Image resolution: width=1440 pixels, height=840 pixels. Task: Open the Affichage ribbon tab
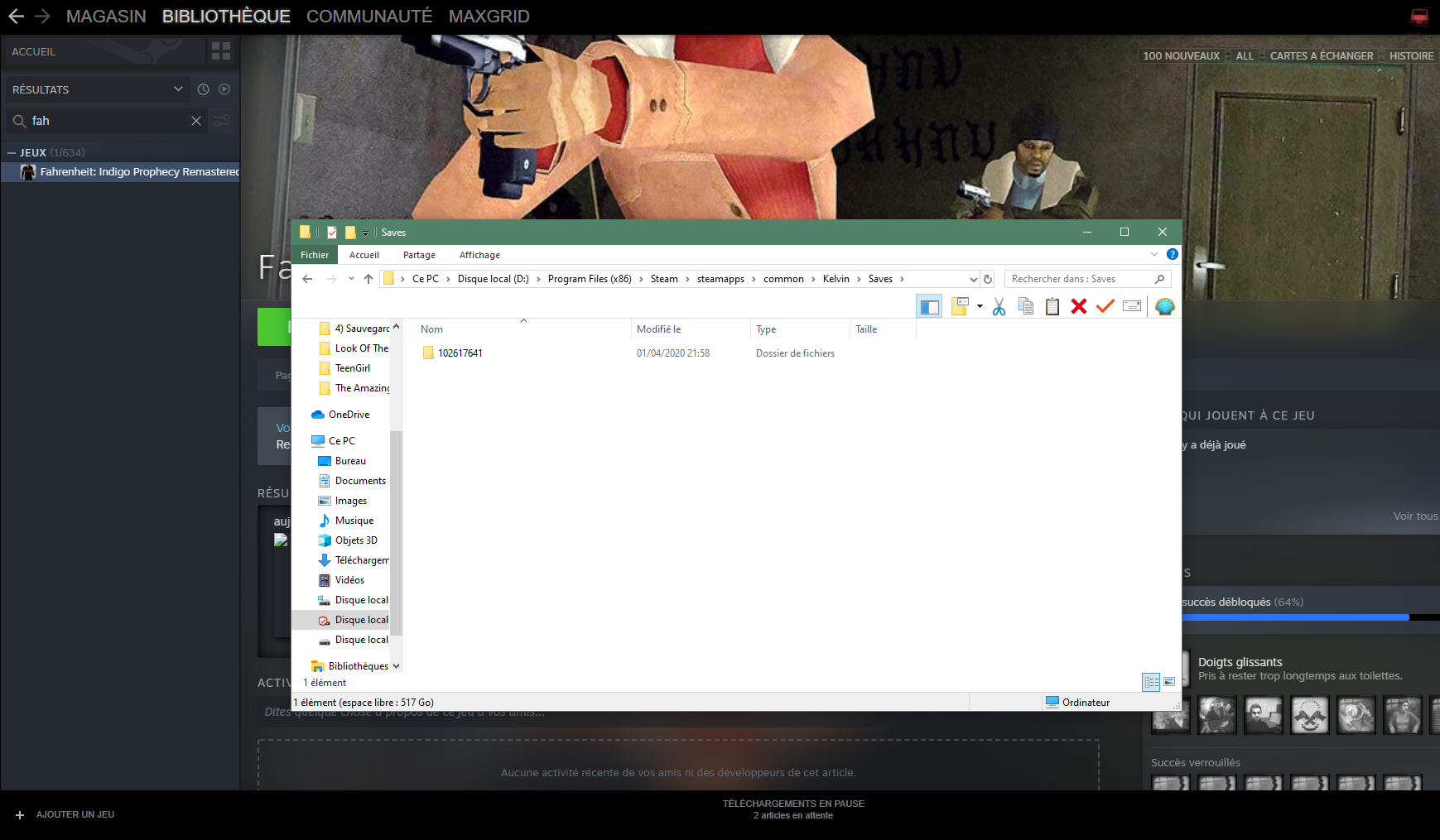[x=479, y=255]
